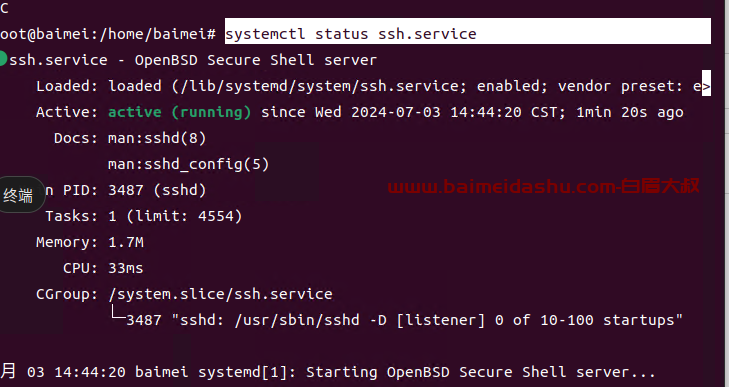This screenshot has height=387, width=729.
Task: Click the green active (running) status text
Action: [179, 112]
